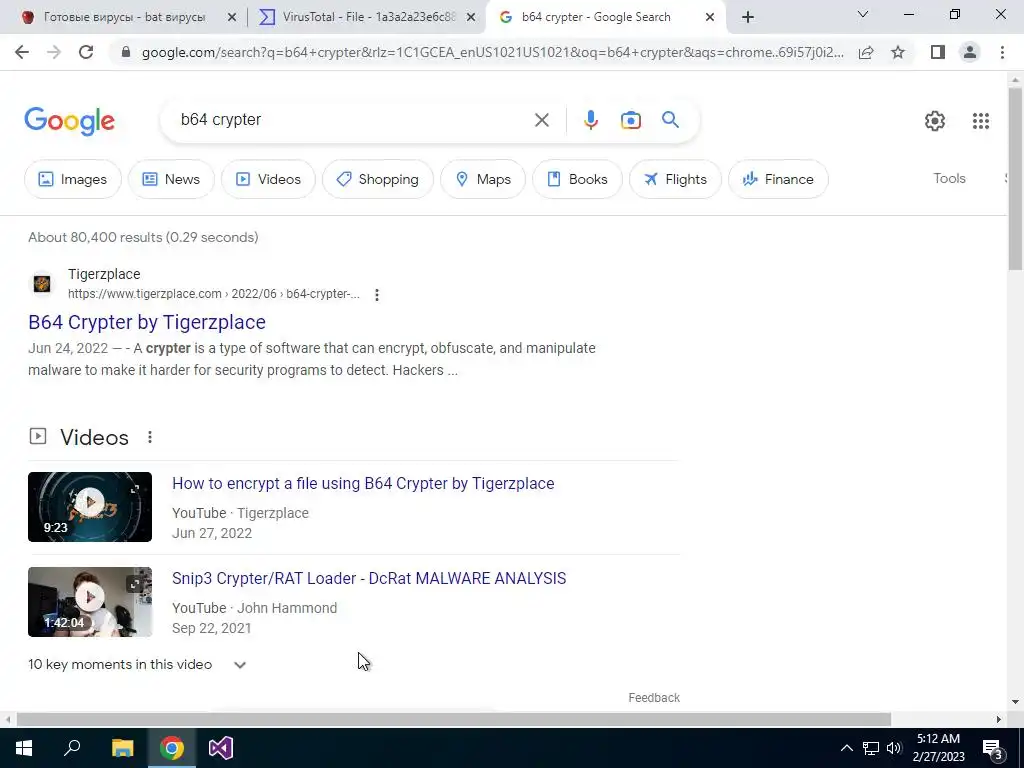The height and width of the screenshot is (768, 1024).
Task: Click the padlock site info icon
Action: pos(126,52)
